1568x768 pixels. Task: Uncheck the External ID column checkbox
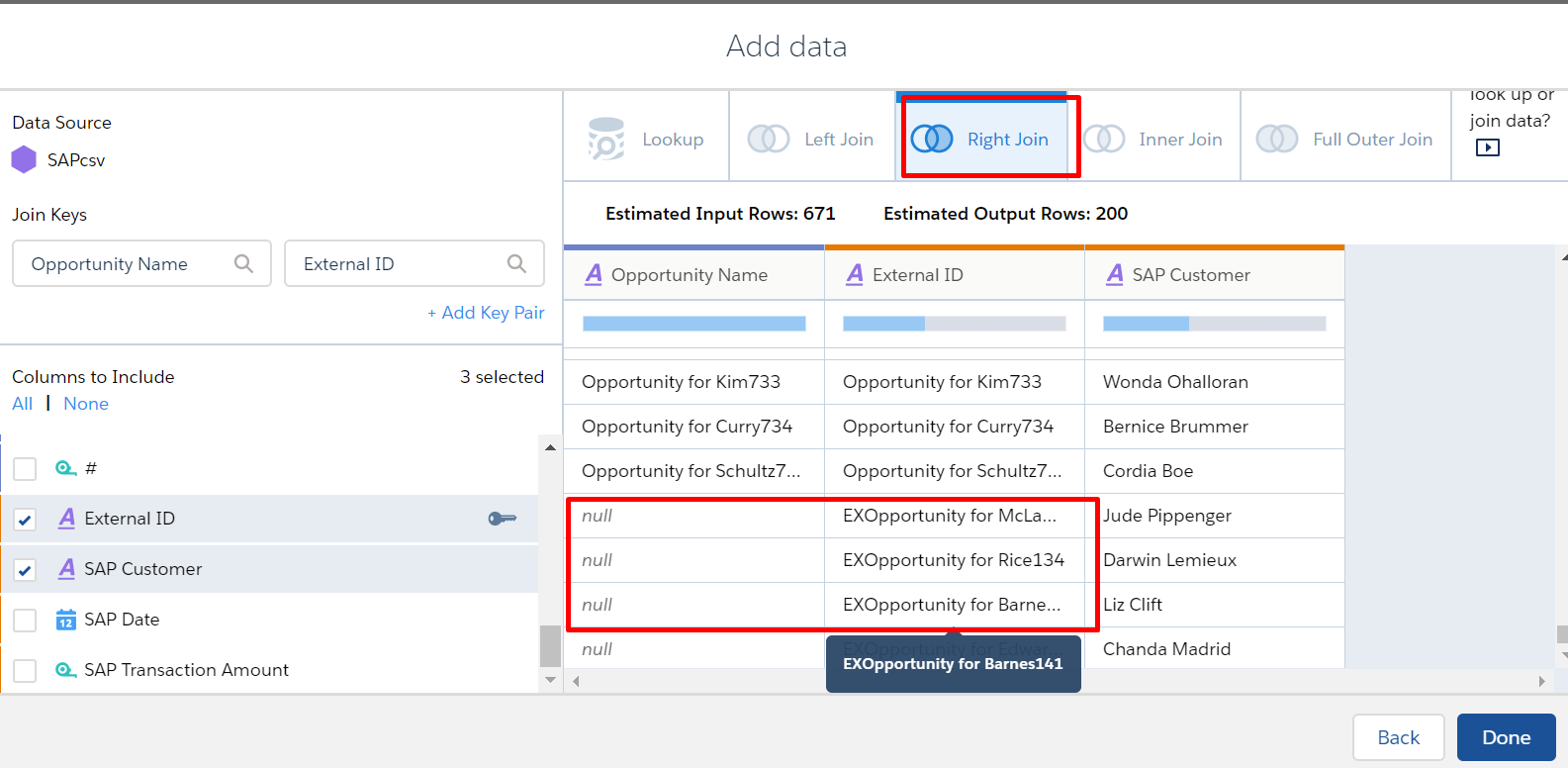[x=25, y=520]
